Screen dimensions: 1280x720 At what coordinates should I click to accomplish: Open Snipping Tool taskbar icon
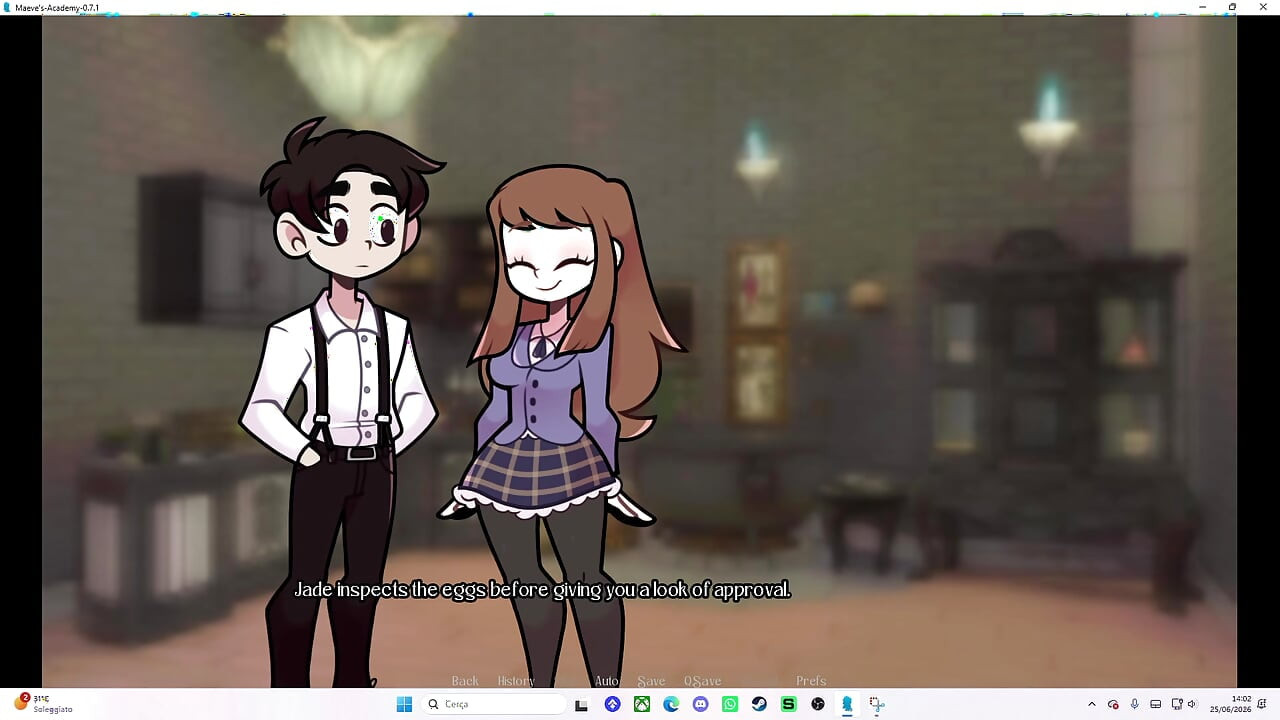pos(876,704)
